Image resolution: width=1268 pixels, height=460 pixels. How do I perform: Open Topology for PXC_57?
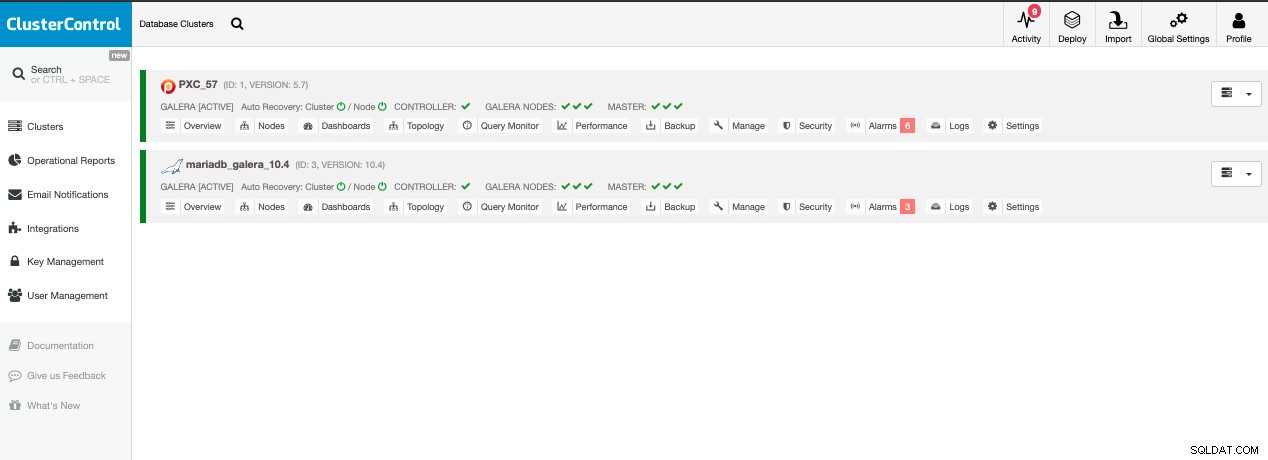coord(417,126)
